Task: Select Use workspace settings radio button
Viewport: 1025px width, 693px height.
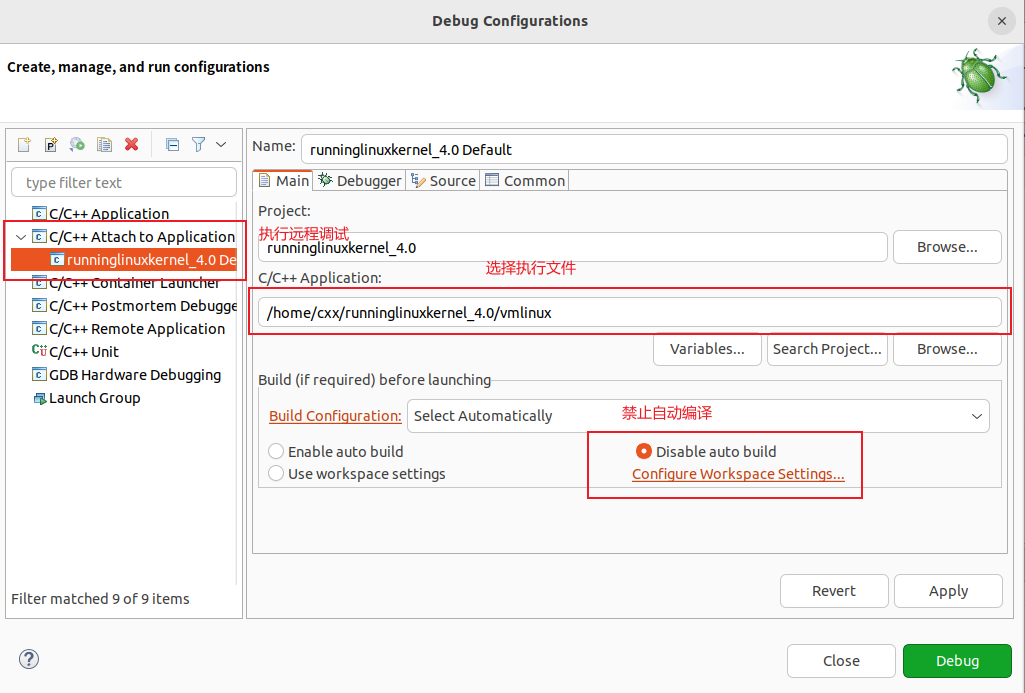Action: point(277,474)
